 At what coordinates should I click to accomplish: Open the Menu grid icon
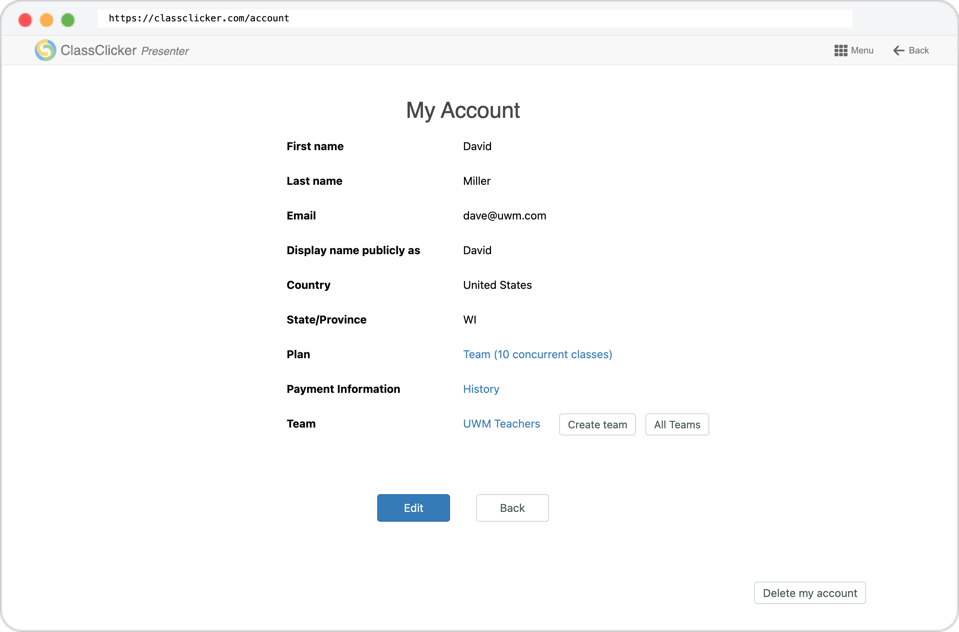[x=841, y=50]
